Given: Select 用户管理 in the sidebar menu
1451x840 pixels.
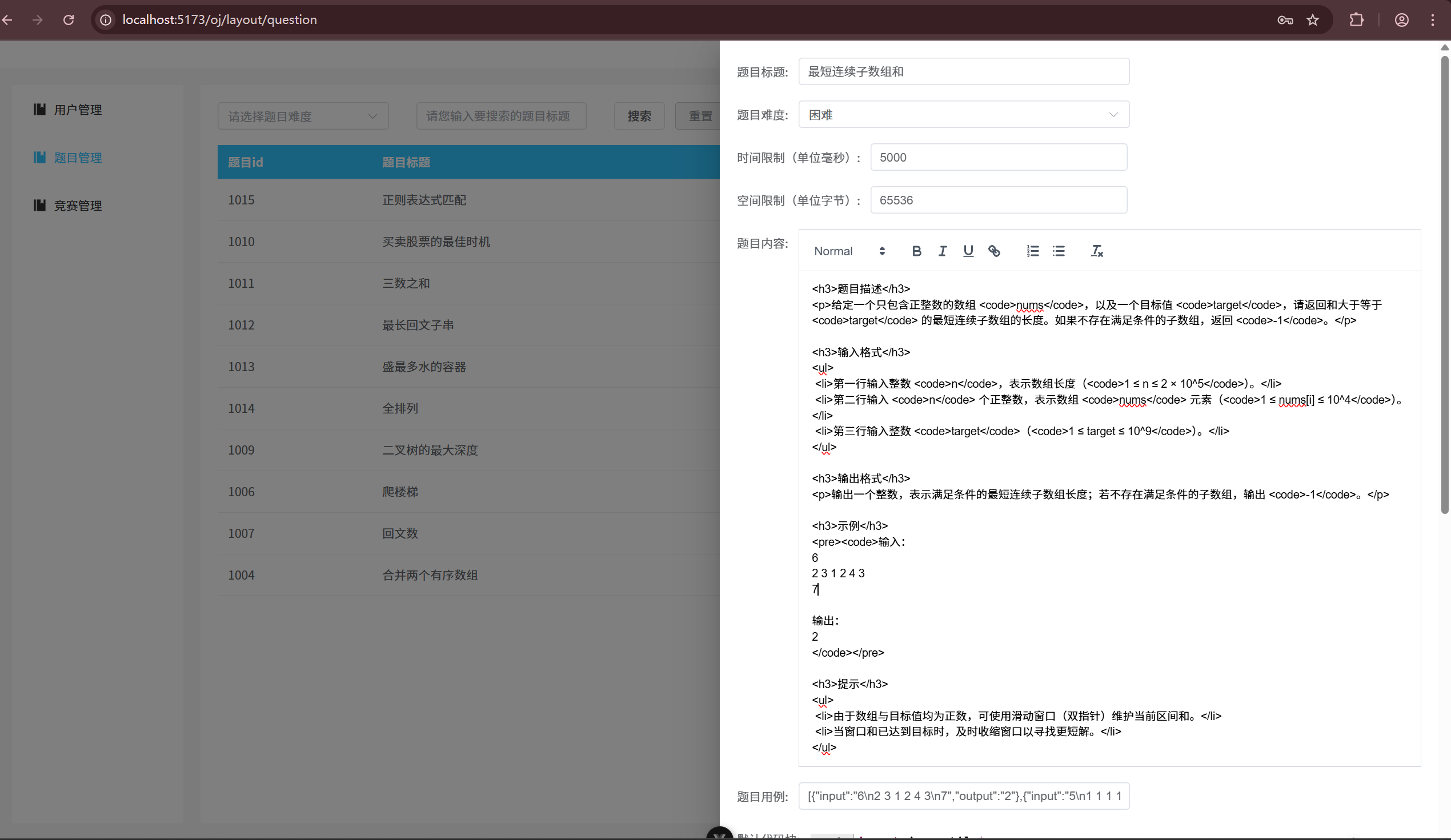Looking at the screenshot, I should click(x=78, y=110).
